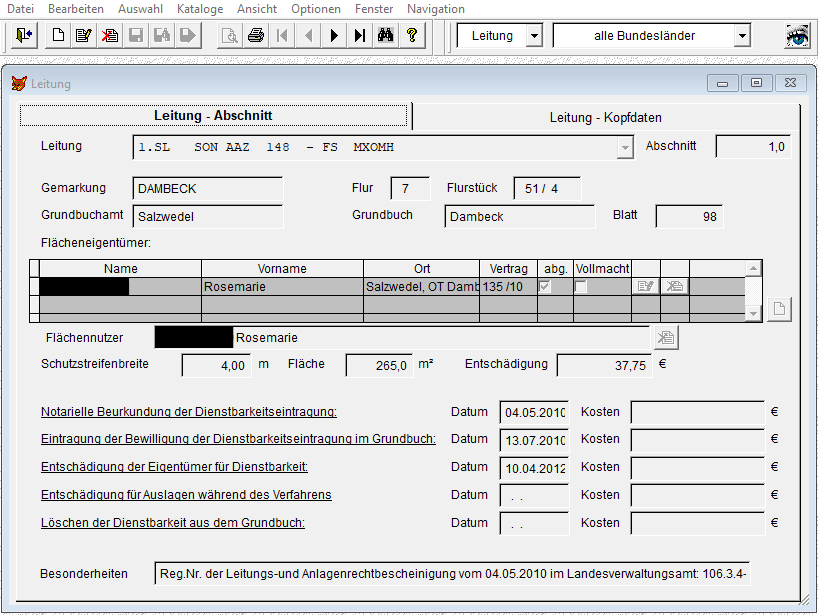818x615 pixels.
Task: Click the greyed-out right arrow toolbar icon
Action: click(188, 35)
